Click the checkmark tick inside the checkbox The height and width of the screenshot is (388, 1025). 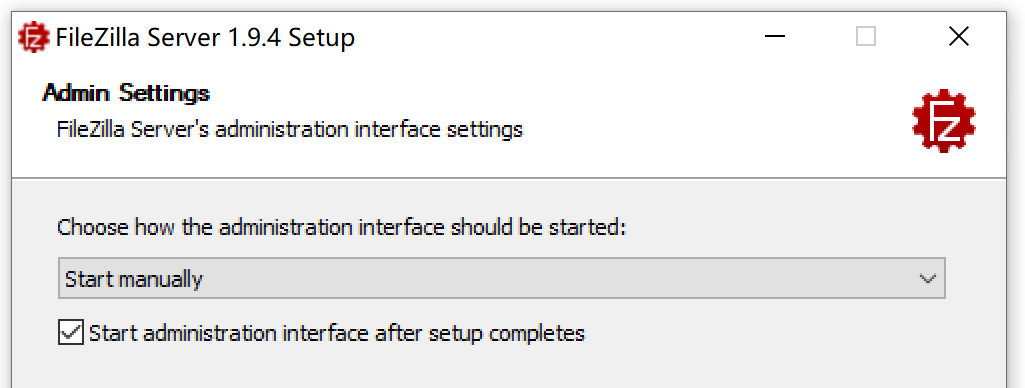(x=71, y=333)
